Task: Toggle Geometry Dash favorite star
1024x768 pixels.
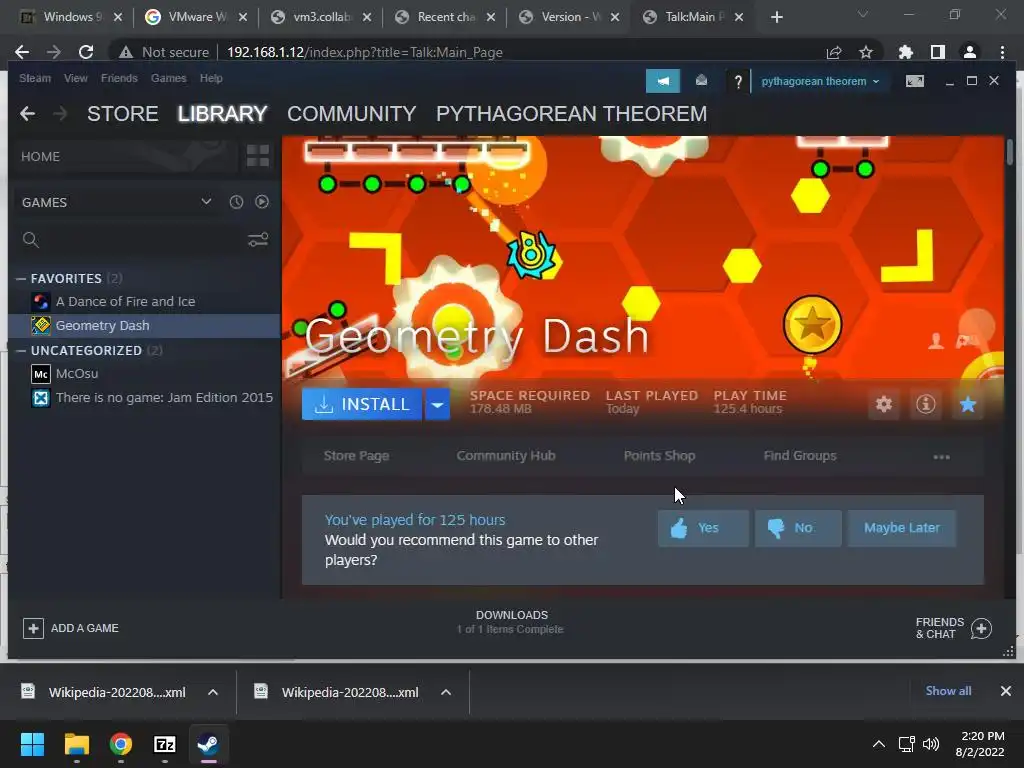Action: (968, 404)
